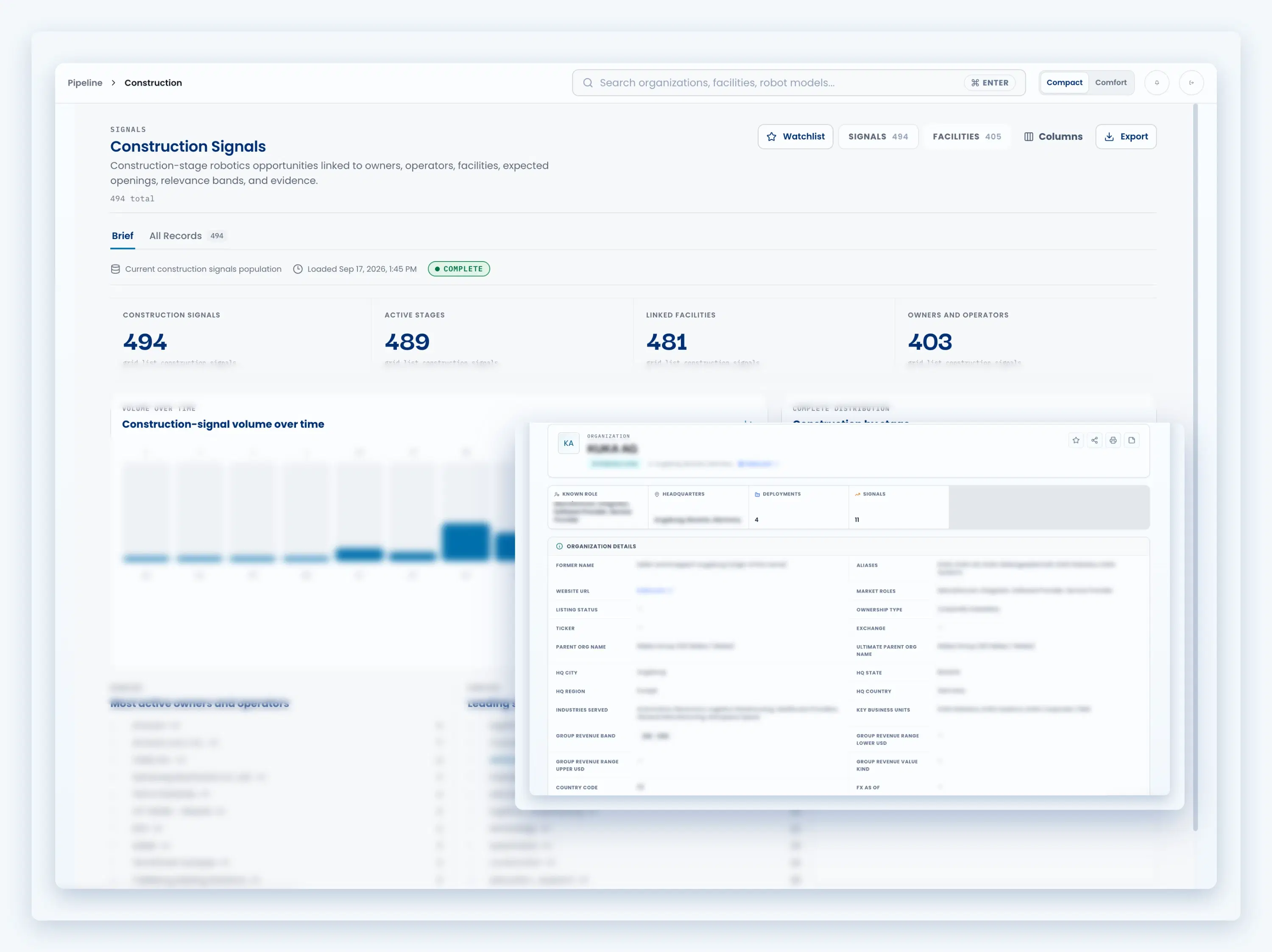The image size is (1272, 952).
Task: Click the COMPLETE status badge
Action: coord(459,269)
